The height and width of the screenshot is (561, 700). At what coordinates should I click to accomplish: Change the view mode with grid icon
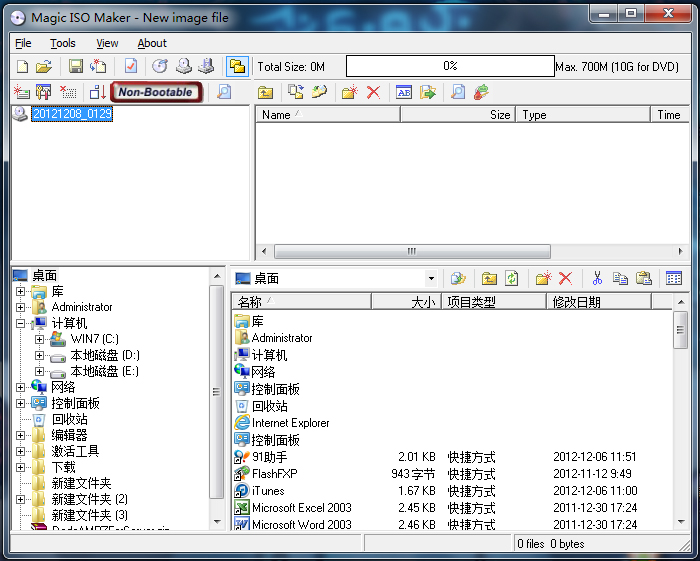[x=674, y=278]
